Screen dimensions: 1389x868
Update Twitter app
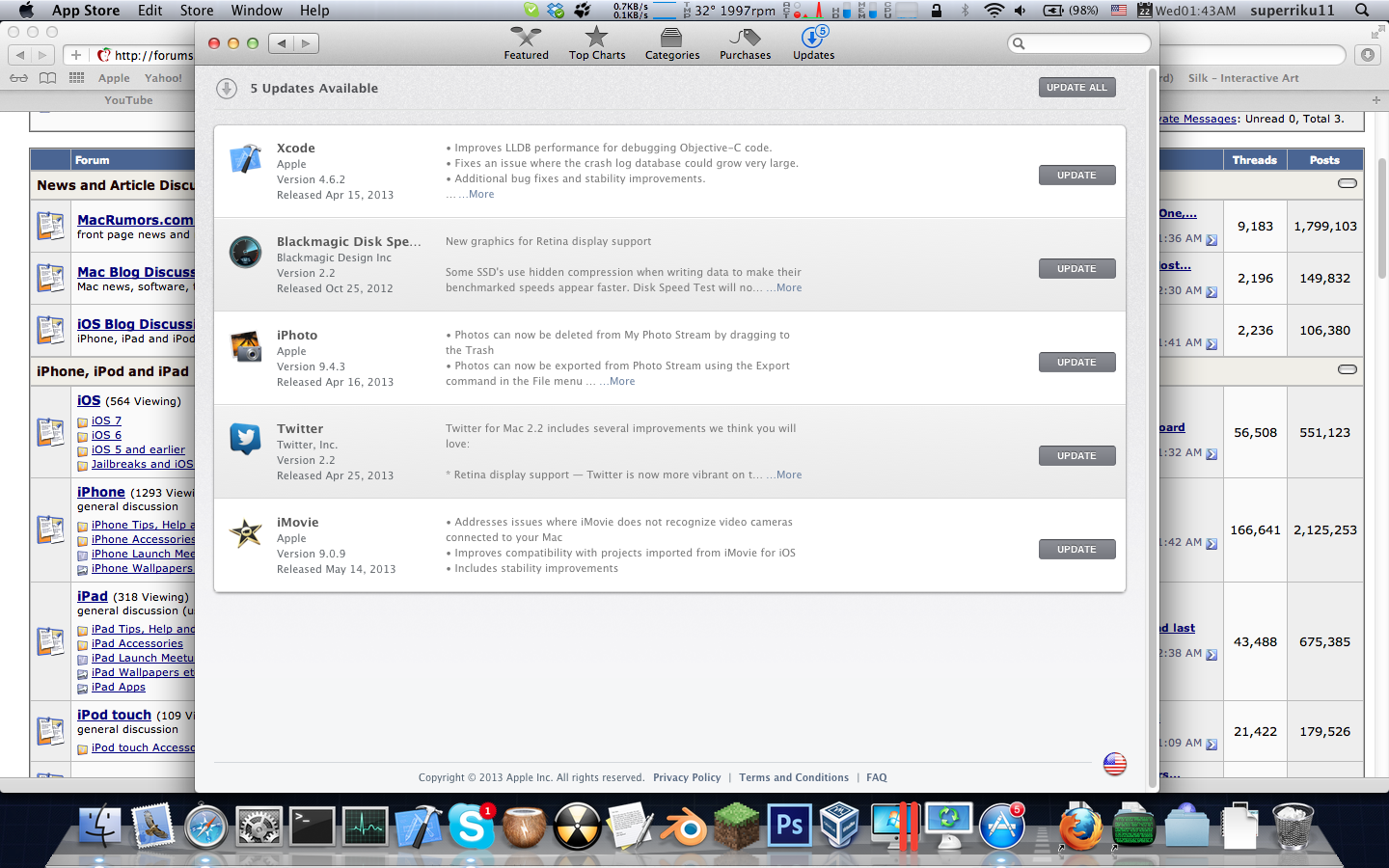pyautogui.click(x=1076, y=456)
